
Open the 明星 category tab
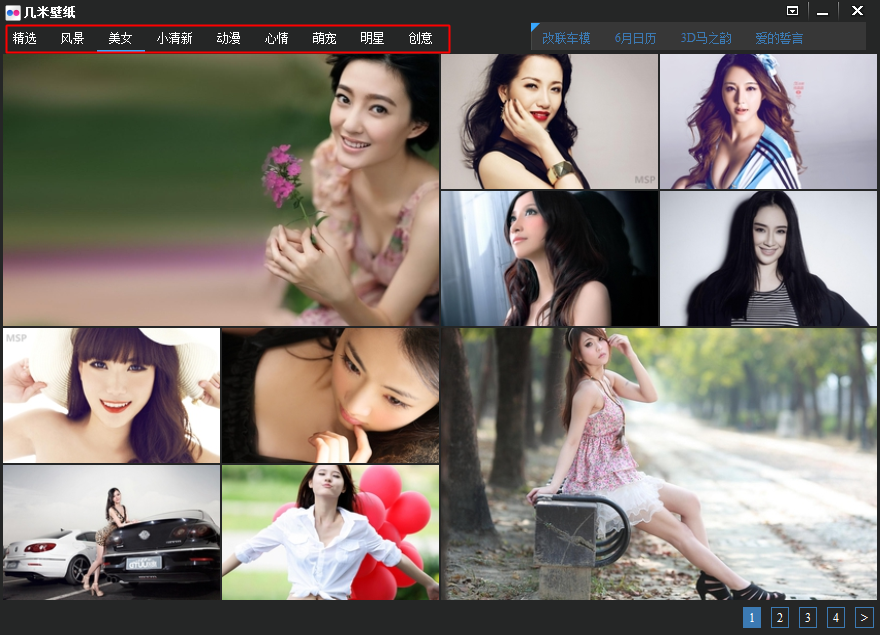point(373,38)
